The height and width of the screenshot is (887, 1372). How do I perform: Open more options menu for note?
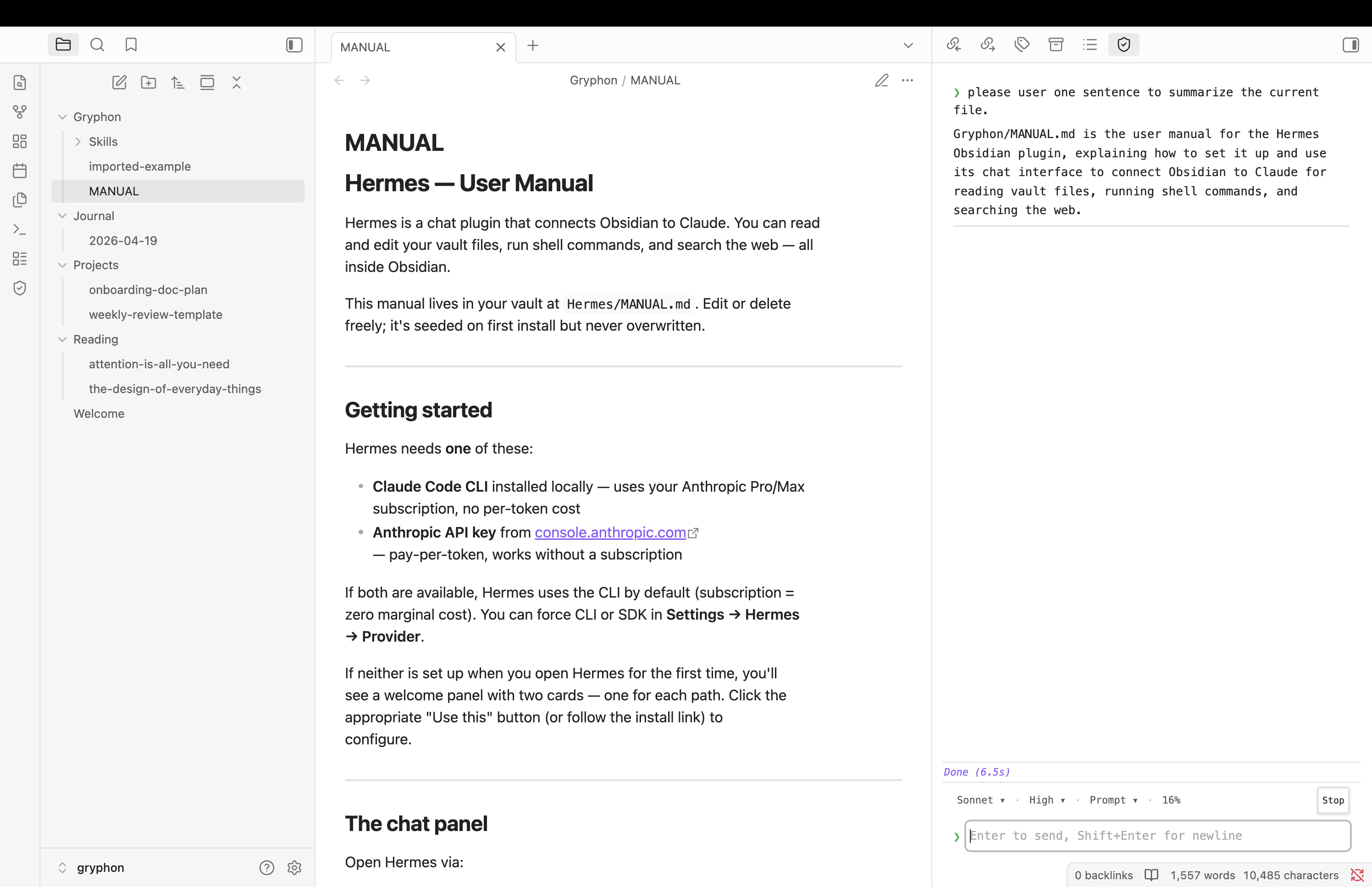[x=907, y=81]
